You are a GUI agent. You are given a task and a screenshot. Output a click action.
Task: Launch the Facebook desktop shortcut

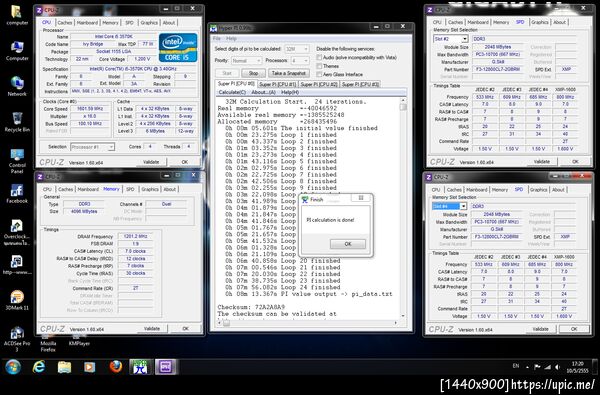(x=17, y=194)
